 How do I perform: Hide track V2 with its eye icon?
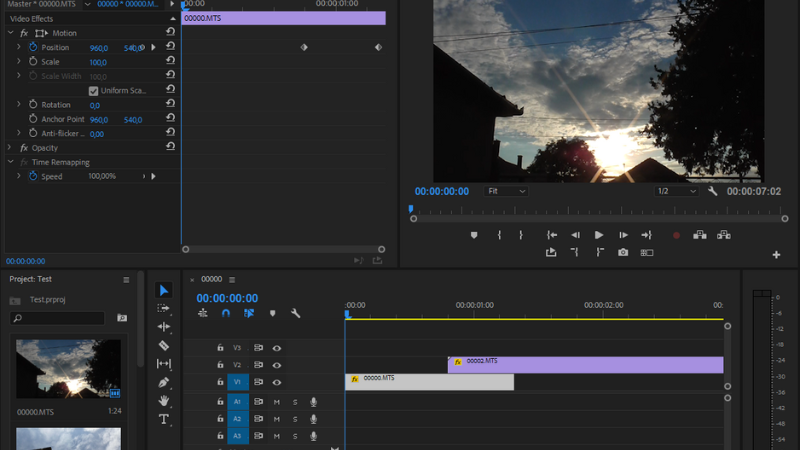point(277,365)
